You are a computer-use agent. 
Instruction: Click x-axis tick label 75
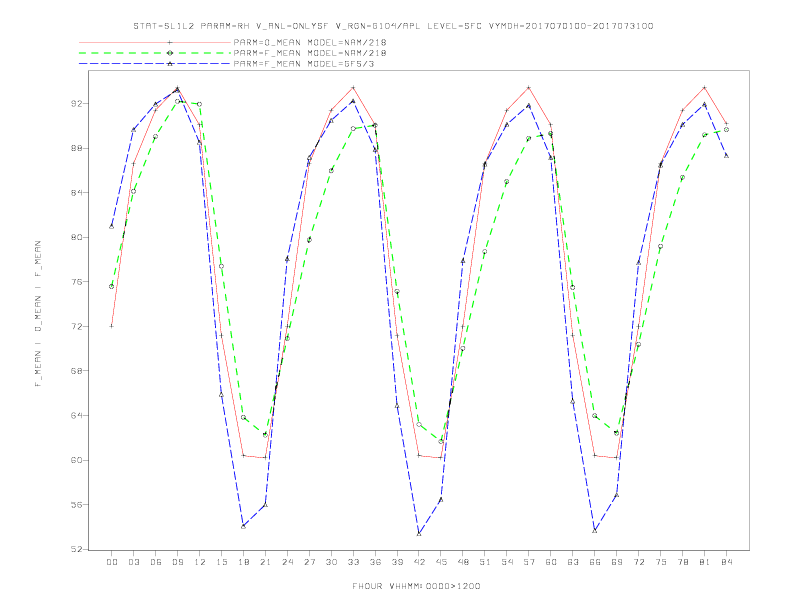[x=661, y=562]
